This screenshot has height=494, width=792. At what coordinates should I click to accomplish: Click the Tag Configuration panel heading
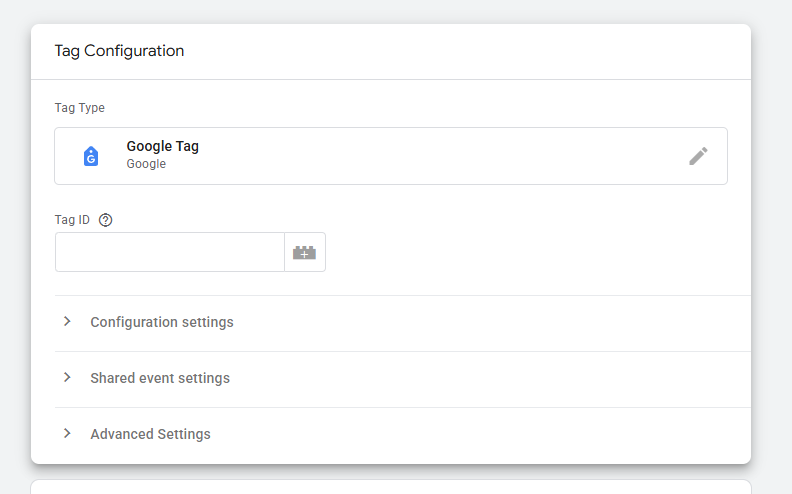click(x=119, y=51)
